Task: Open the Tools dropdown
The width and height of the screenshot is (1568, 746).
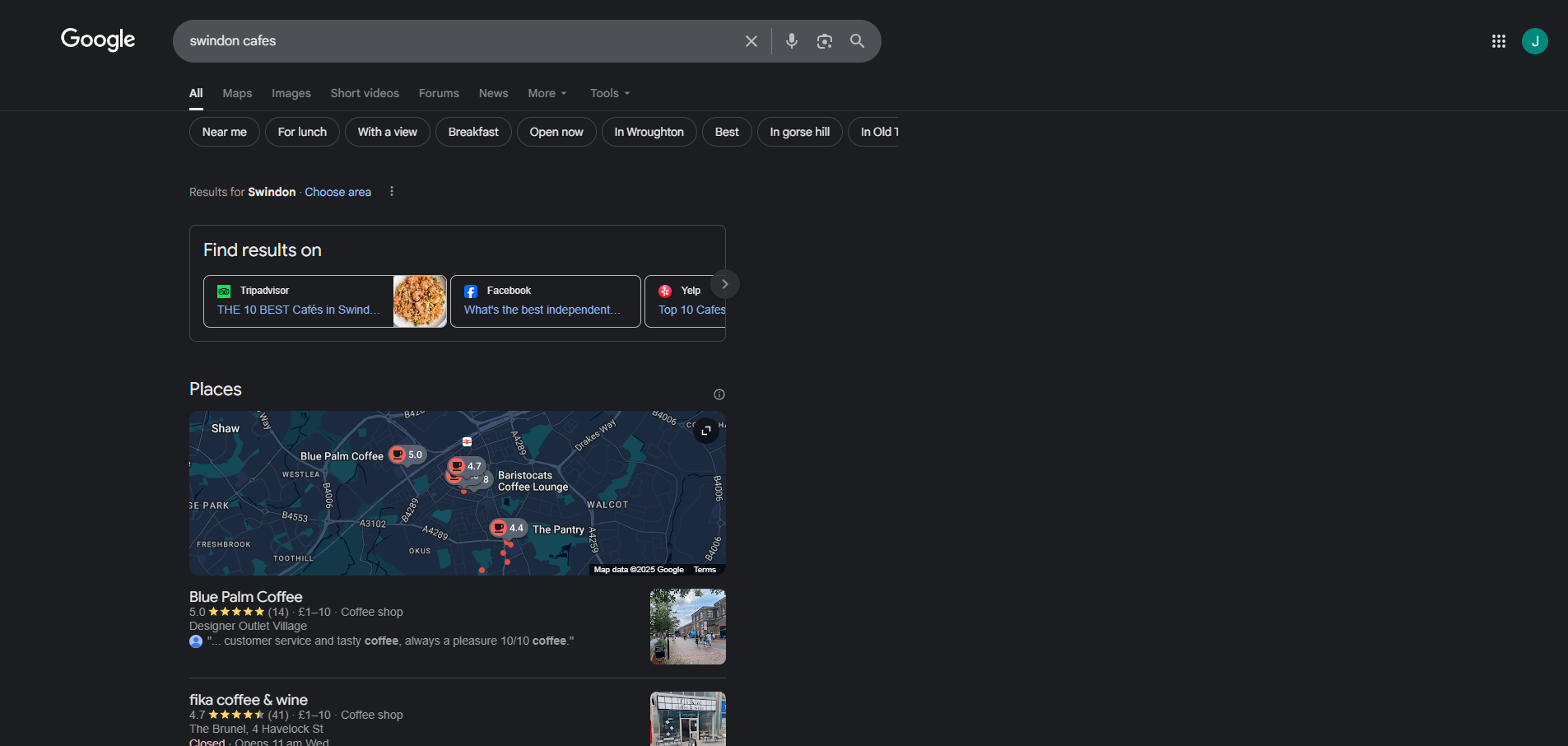Action: 609,93
